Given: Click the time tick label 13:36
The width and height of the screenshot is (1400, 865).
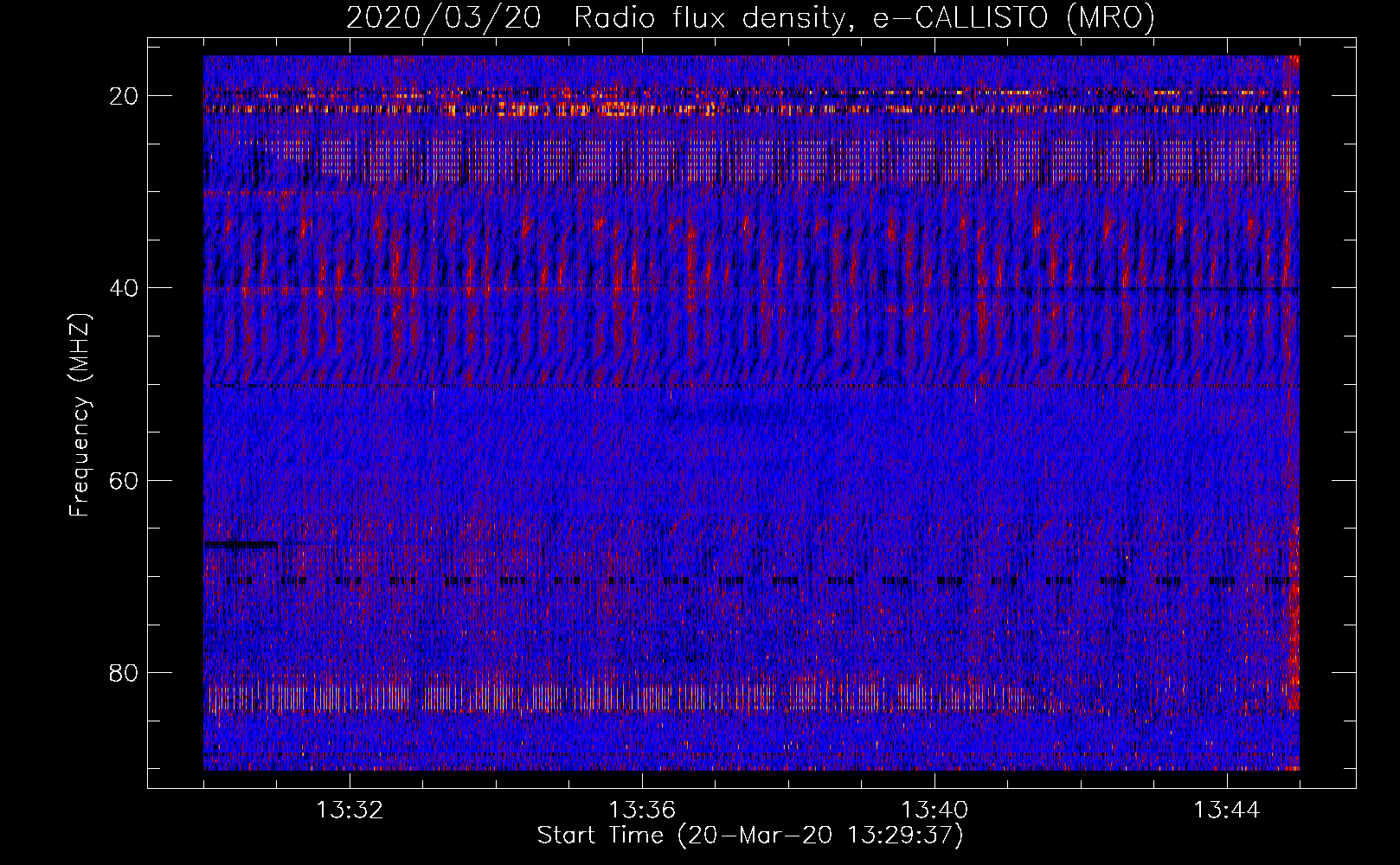Looking at the screenshot, I should [x=641, y=811].
